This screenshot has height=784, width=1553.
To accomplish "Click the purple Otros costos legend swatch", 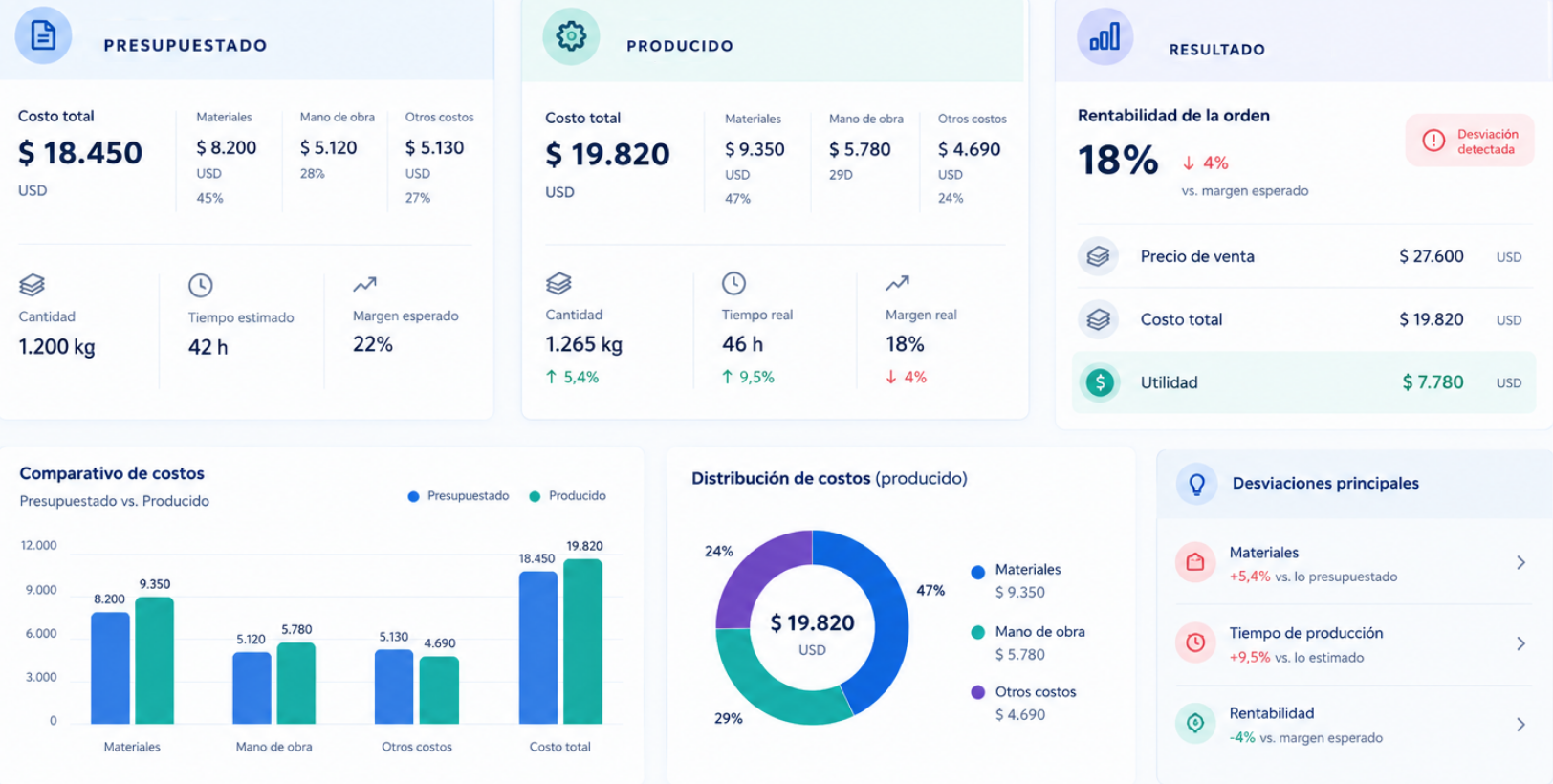I will [977, 692].
